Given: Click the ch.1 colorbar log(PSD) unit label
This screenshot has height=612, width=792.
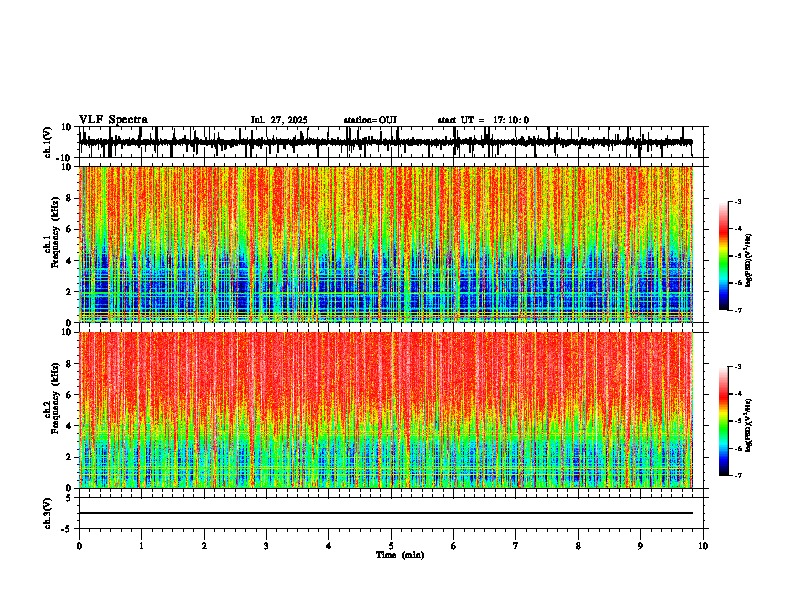Looking at the screenshot, I should click(x=749, y=261).
